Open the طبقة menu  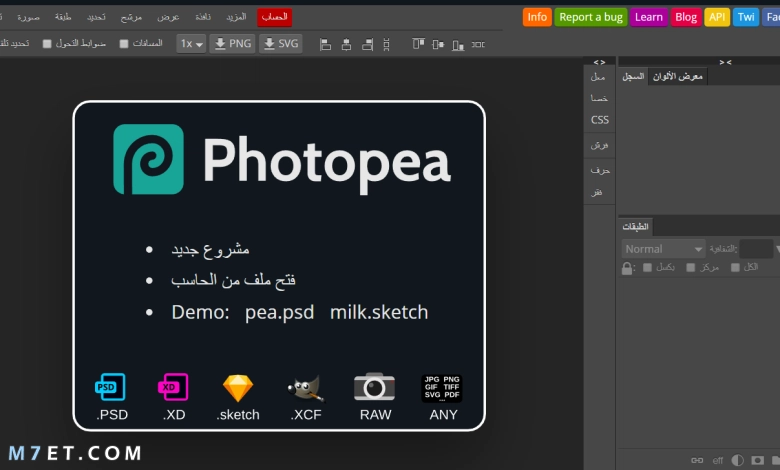click(x=63, y=17)
